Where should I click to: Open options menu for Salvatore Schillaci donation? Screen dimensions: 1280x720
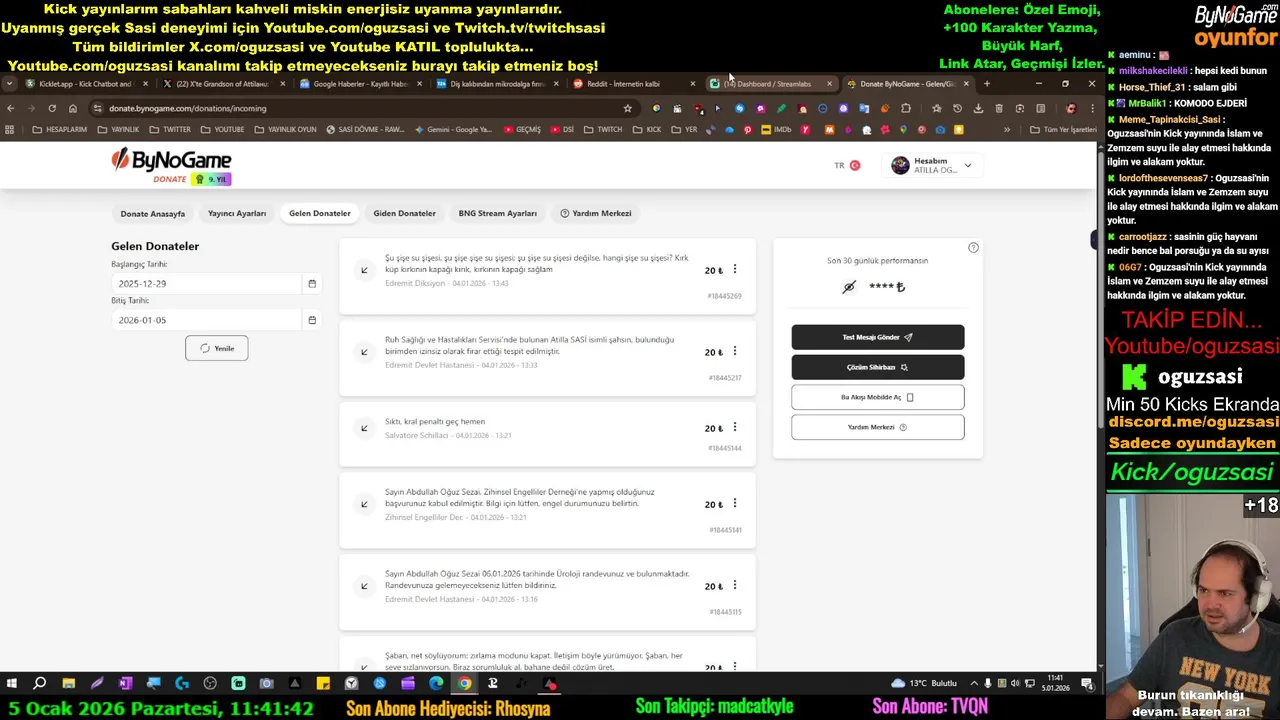(735, 427)
